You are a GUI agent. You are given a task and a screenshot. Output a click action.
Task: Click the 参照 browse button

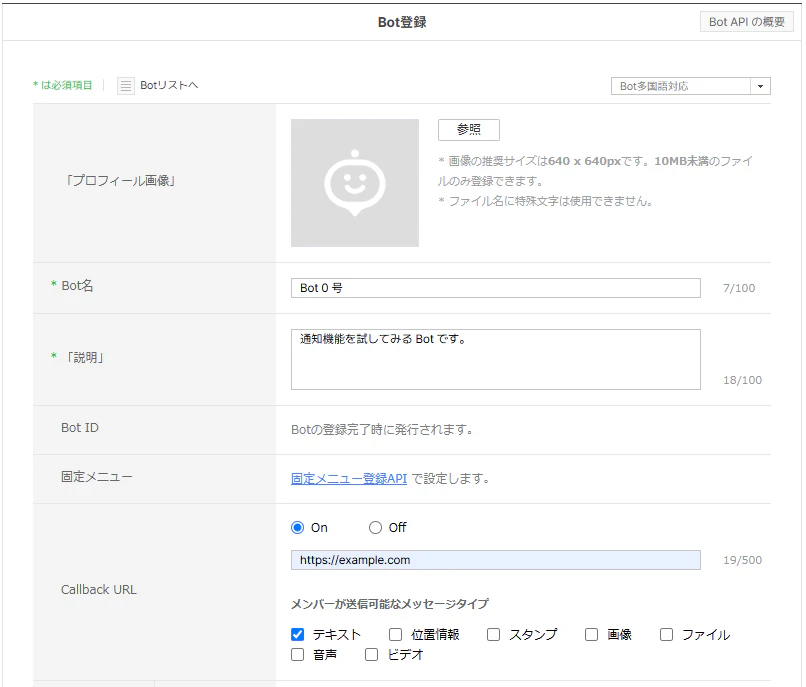coord(468,130)
